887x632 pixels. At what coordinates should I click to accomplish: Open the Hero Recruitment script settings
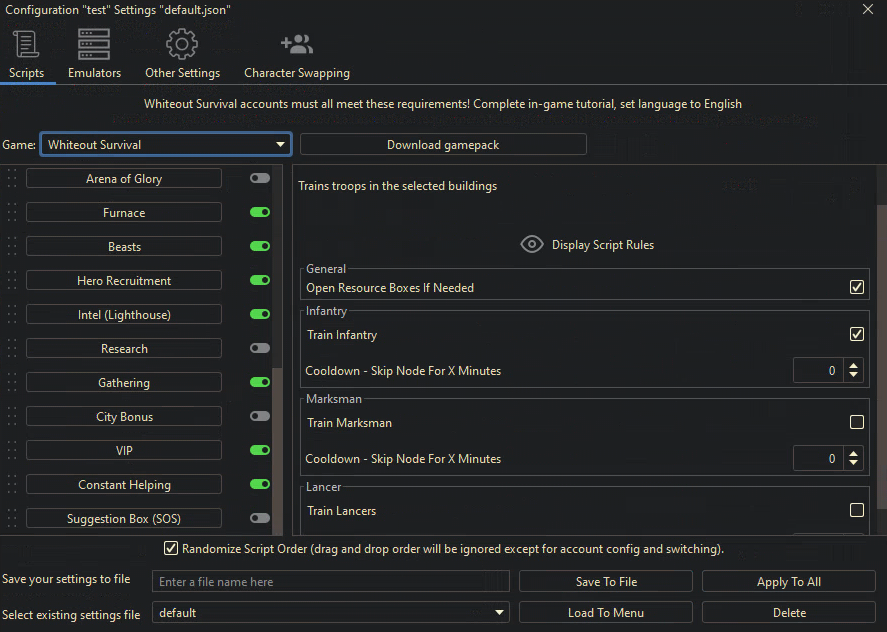(x=124, y=280)
